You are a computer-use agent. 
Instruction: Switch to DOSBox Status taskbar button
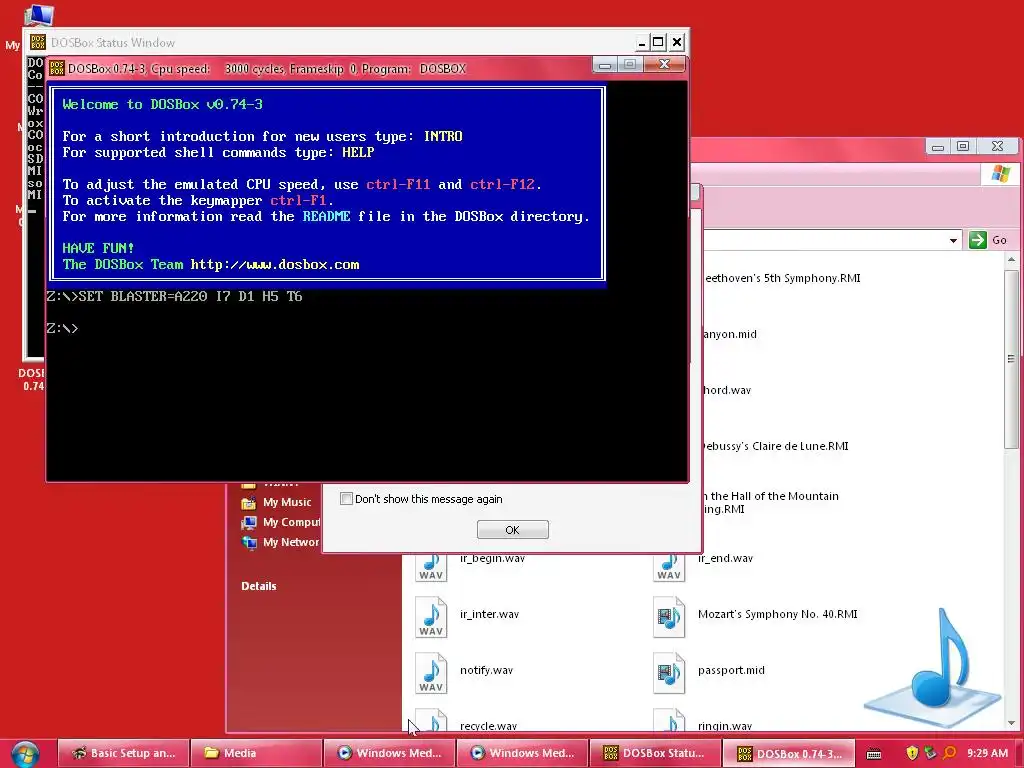(655, 753)
